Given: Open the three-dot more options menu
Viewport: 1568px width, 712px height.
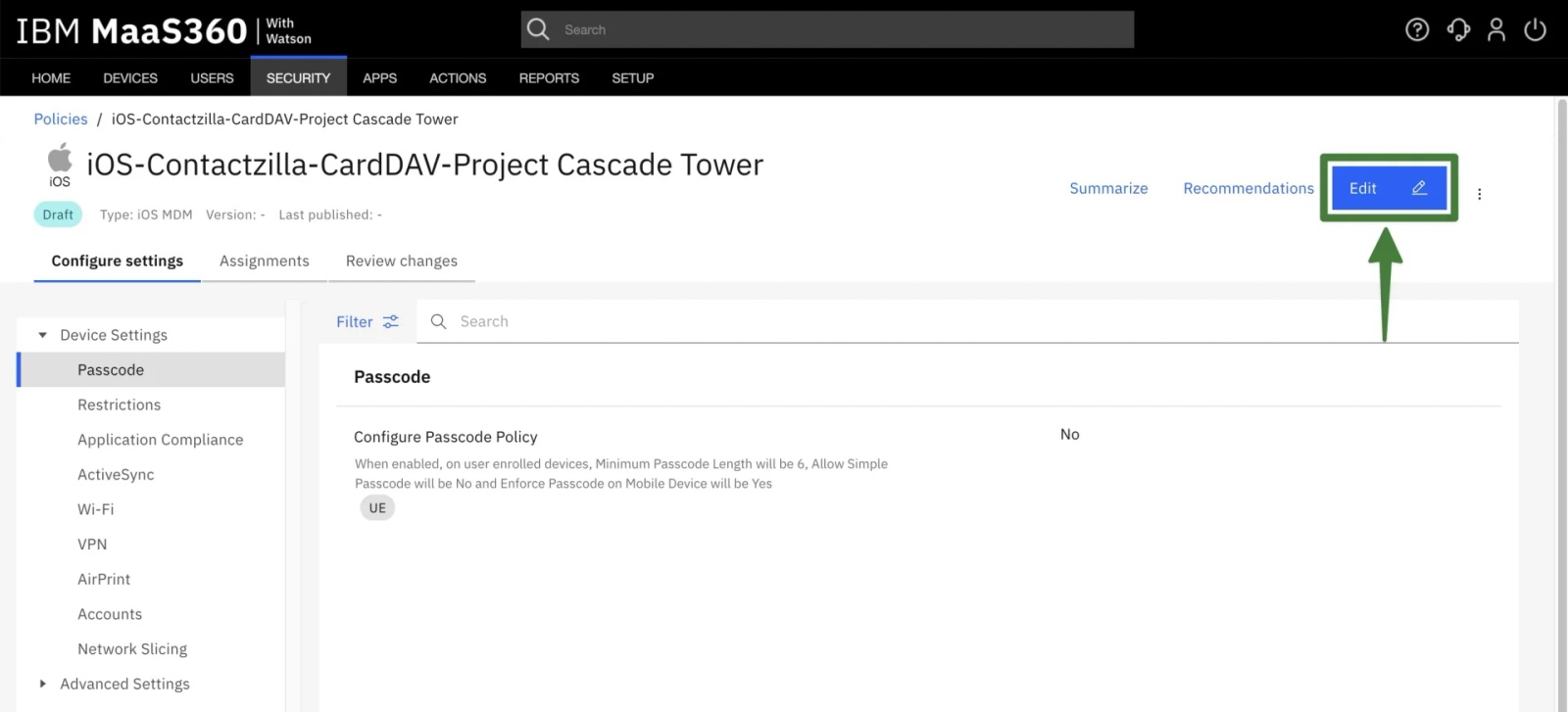Looking at the screenshot, I should tap(1480, 194).
